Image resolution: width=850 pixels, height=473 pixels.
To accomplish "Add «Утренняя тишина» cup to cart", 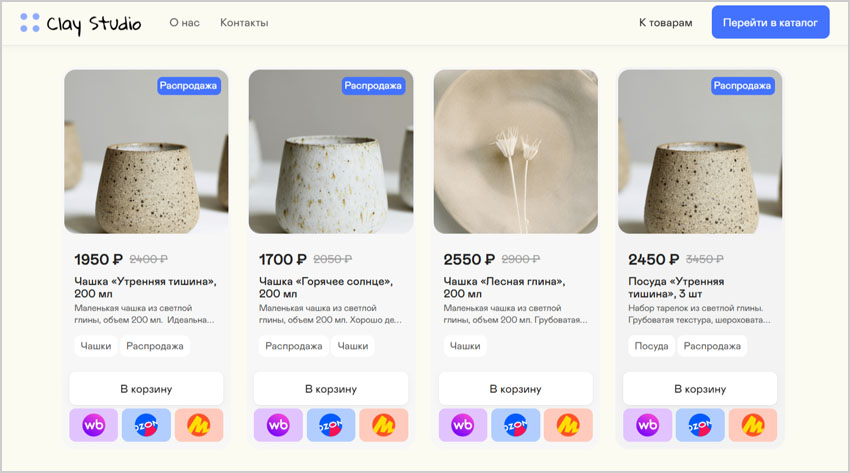I will point(146,388).
